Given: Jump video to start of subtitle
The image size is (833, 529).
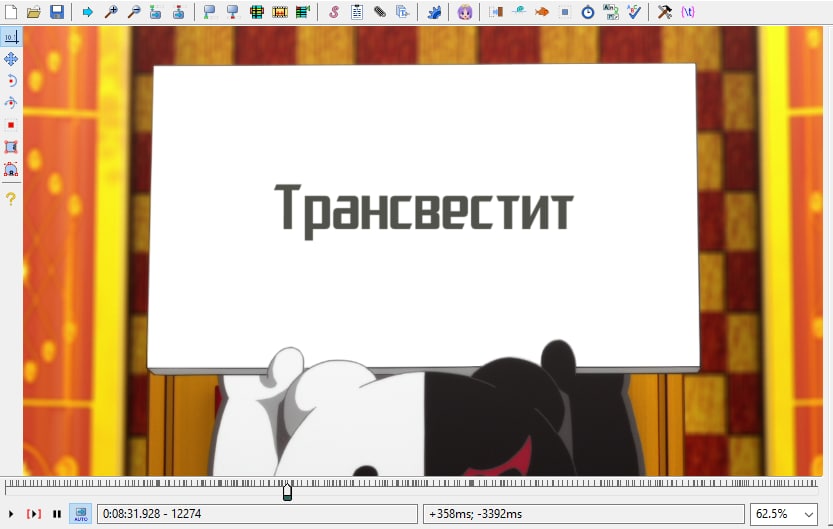Looking at the screenshot, I should click(156, 12).
